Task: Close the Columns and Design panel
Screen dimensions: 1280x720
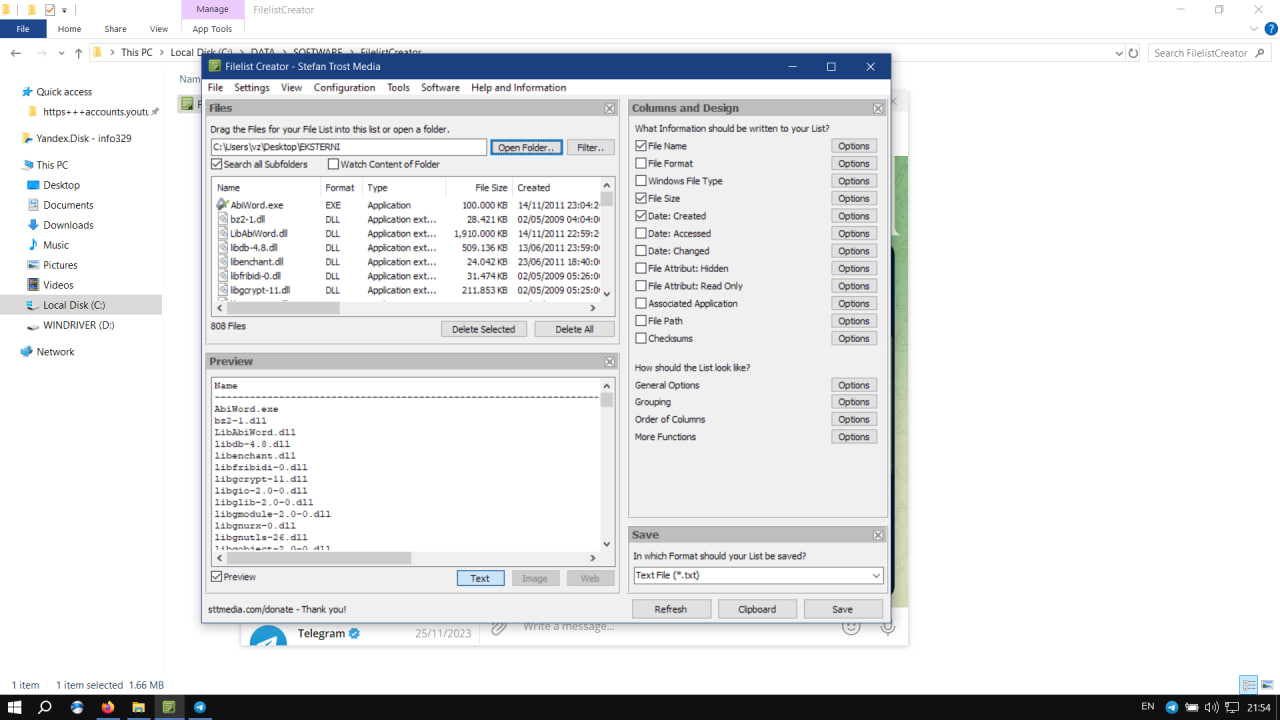Action: point(878,108)
